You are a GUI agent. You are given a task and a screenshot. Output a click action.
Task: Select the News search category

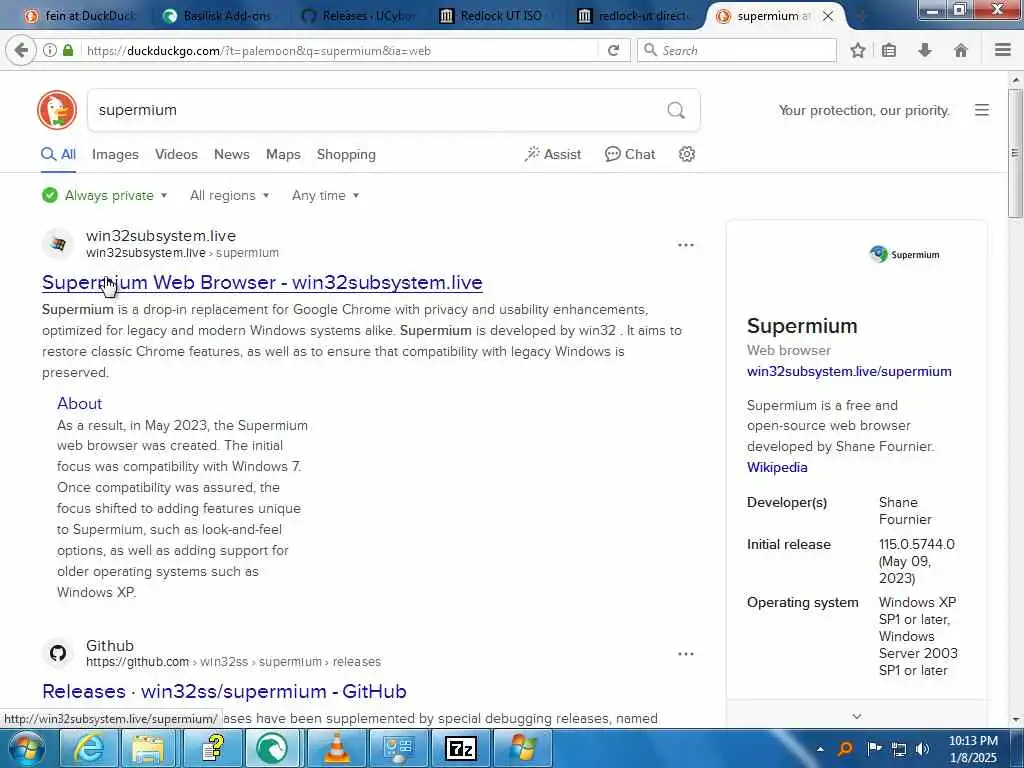[x=232, y=154]
